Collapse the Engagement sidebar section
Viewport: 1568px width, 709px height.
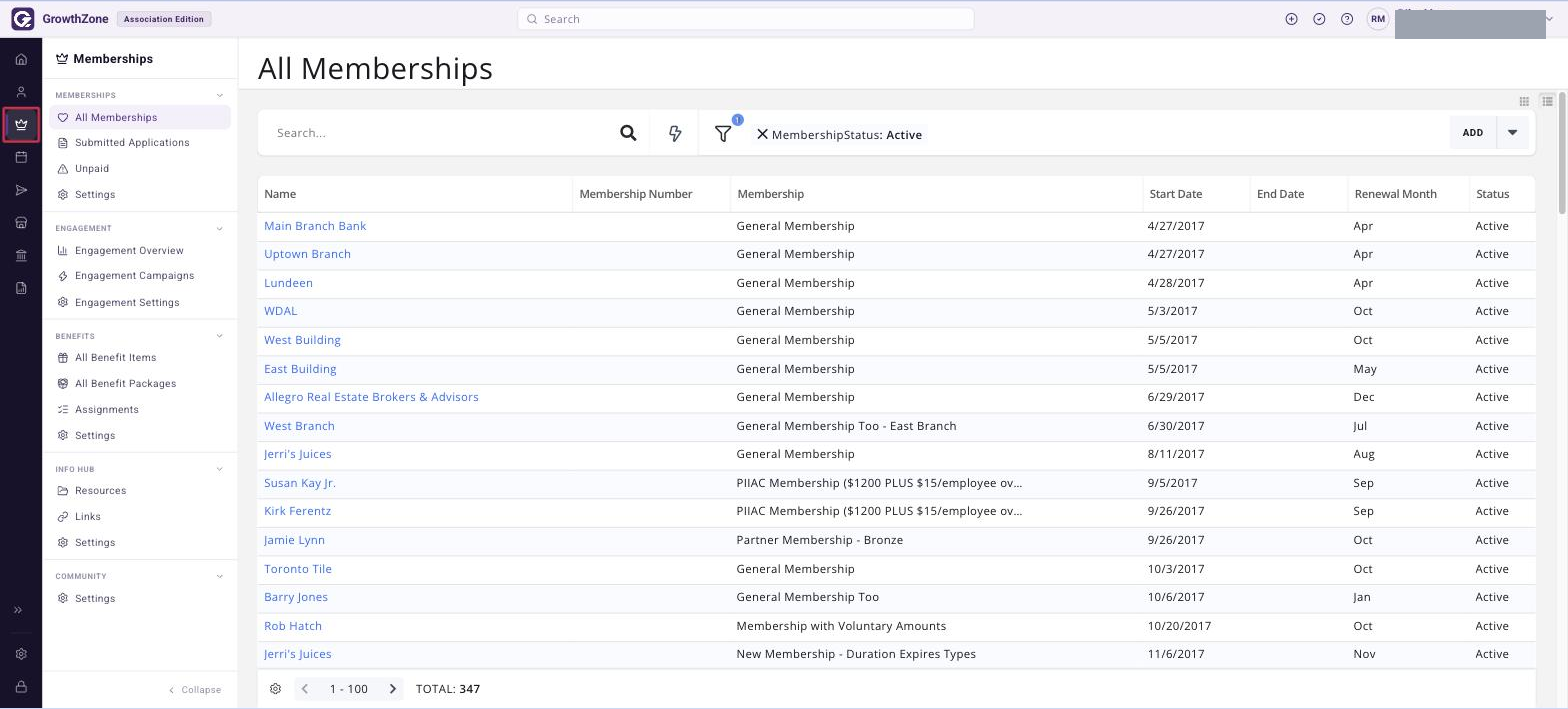pyautogui.click(x=220, y=228)
